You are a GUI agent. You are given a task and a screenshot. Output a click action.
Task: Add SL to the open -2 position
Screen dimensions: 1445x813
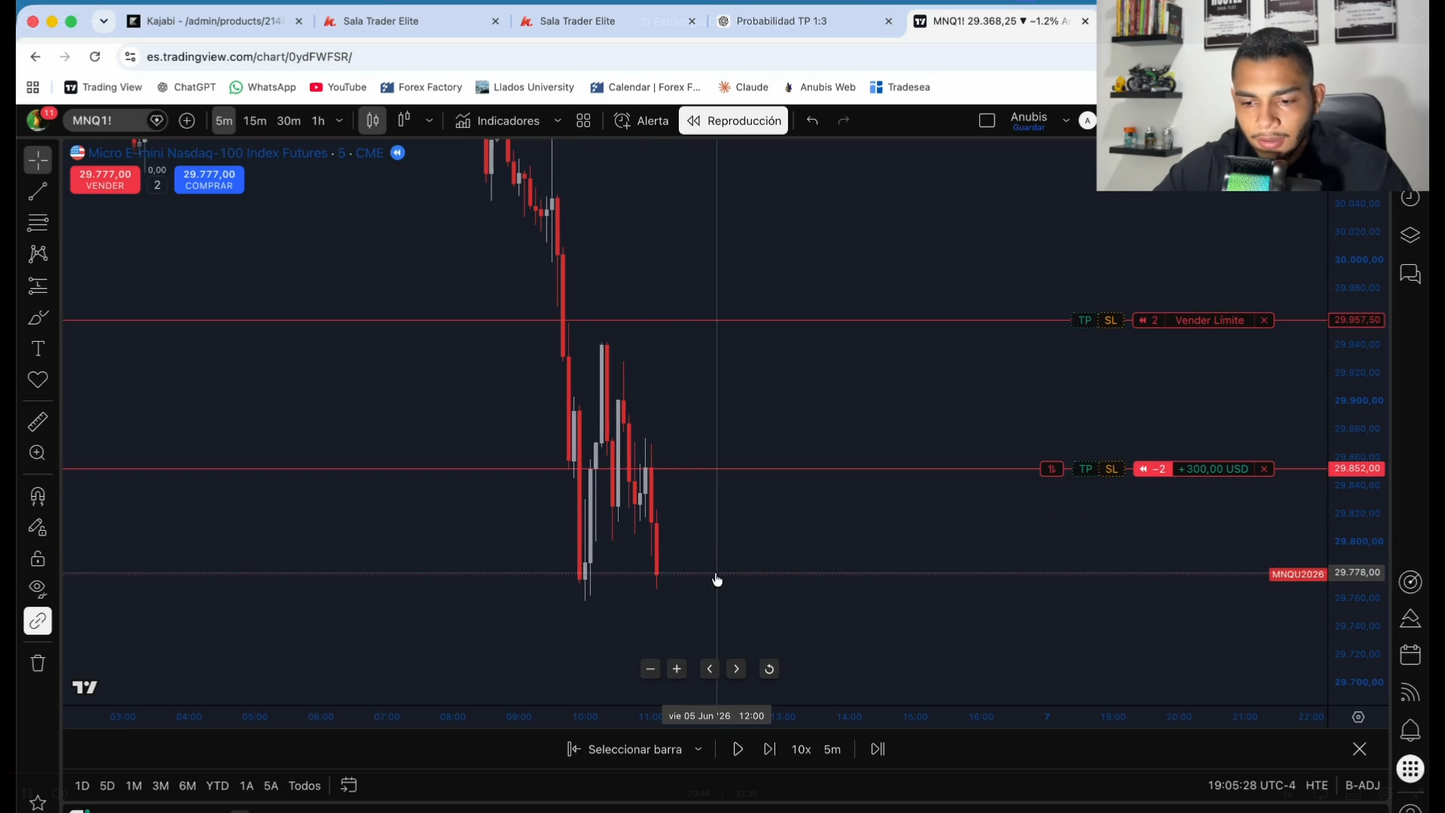1111,469
